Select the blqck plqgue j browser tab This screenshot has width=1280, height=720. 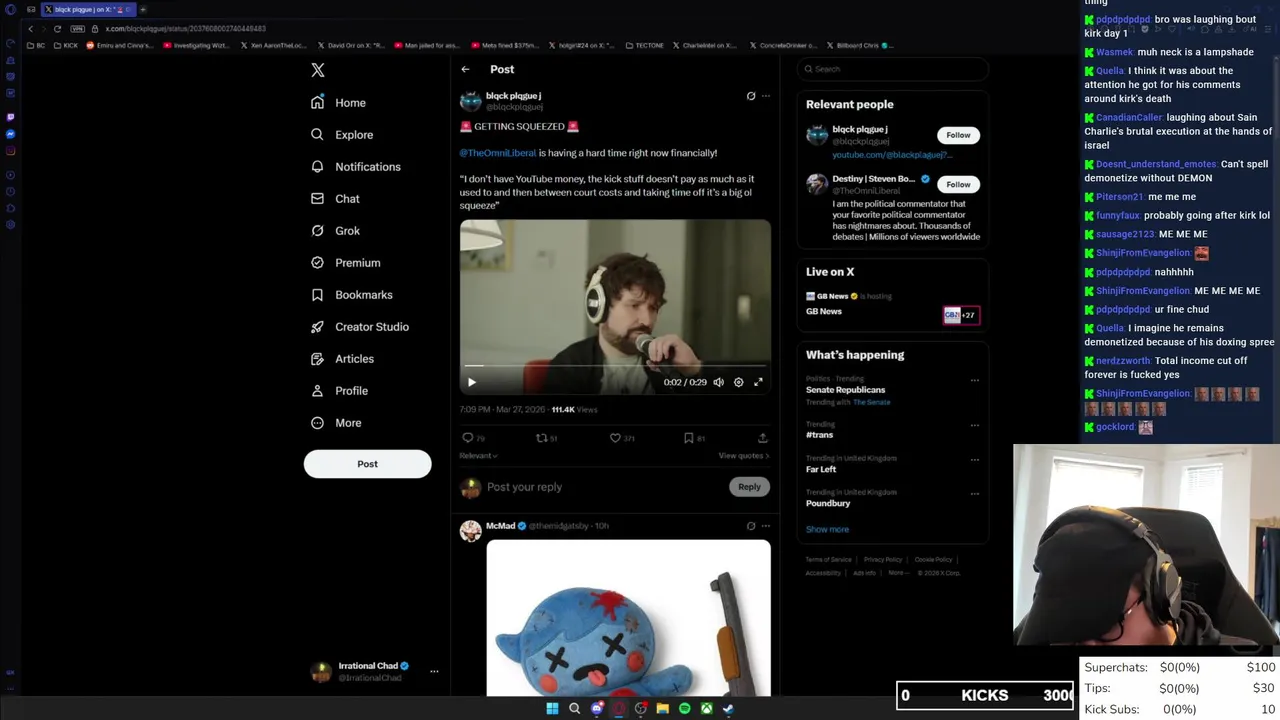pyautogui.click(x=88, y=9)
